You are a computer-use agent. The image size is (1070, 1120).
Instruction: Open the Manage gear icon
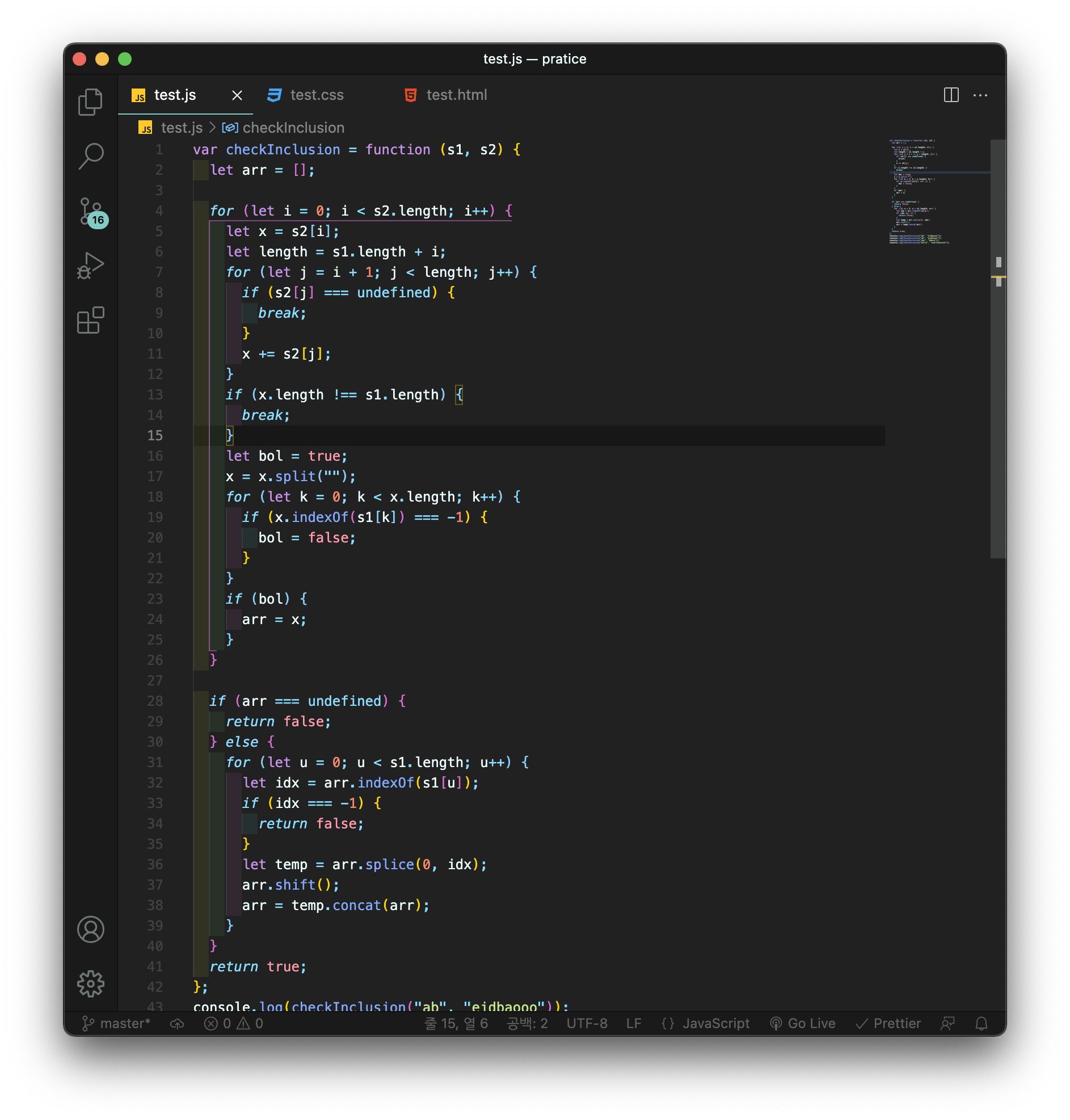pos(90,984)
